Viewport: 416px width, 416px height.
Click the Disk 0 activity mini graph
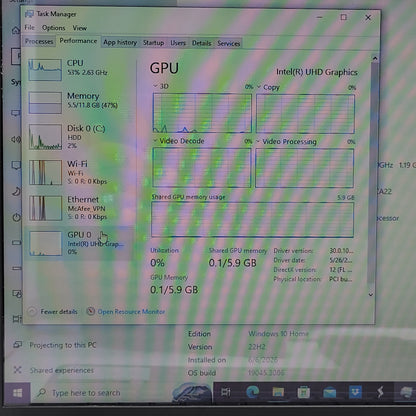click(45, 137)
